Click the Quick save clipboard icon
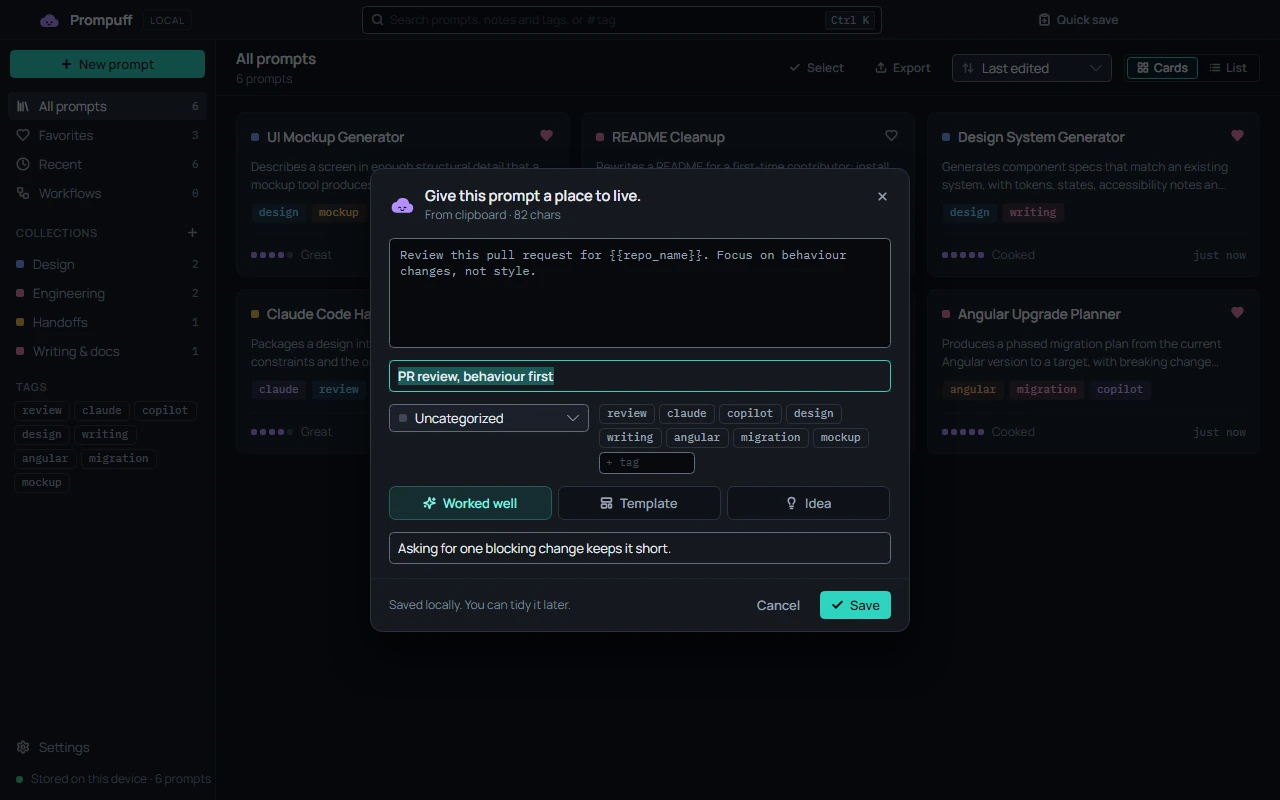The height and width of the screenshot is (800, 1280). click(1044, 20)
